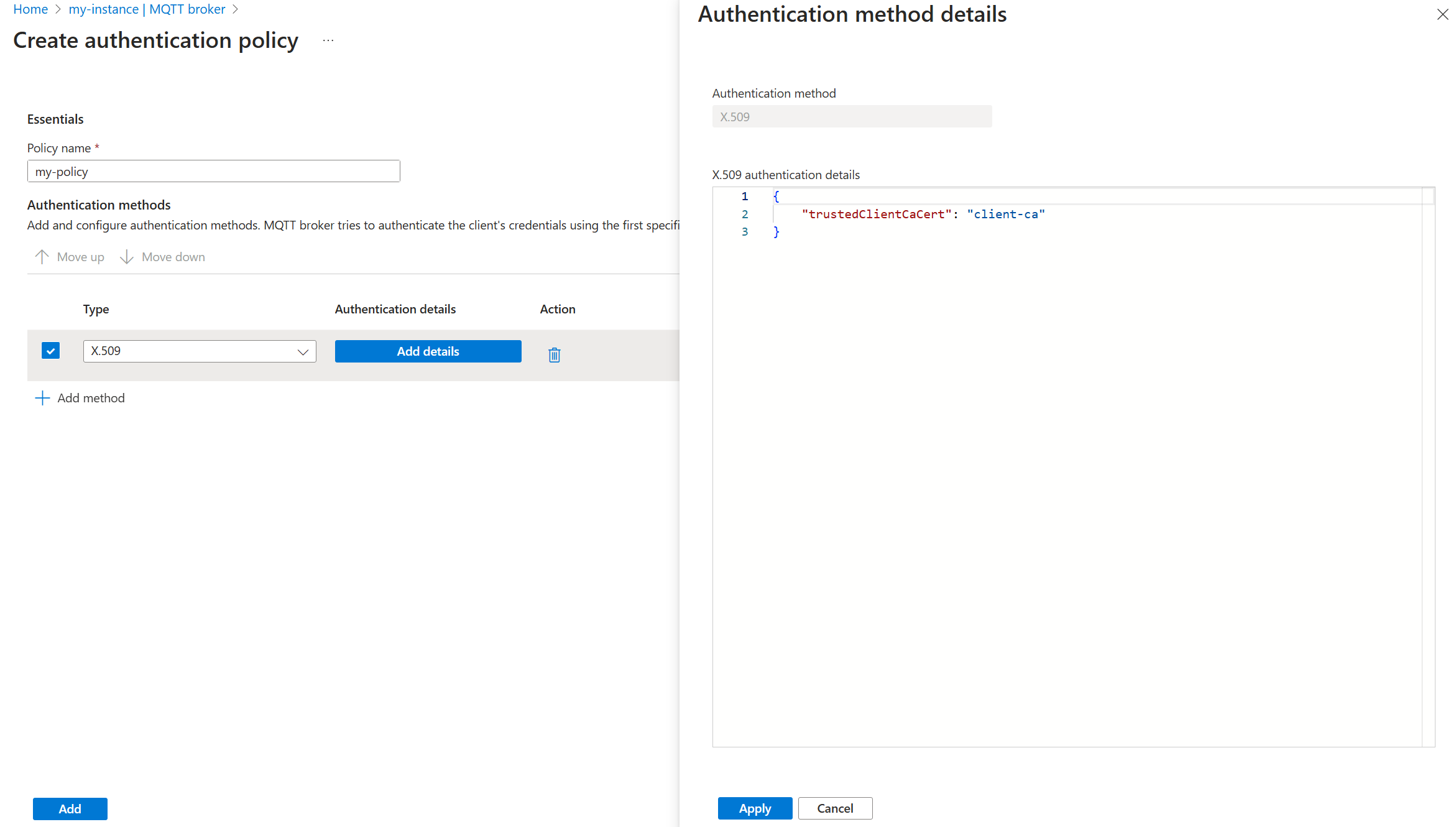Click Add details for X.509

click(x=428, y=351)
